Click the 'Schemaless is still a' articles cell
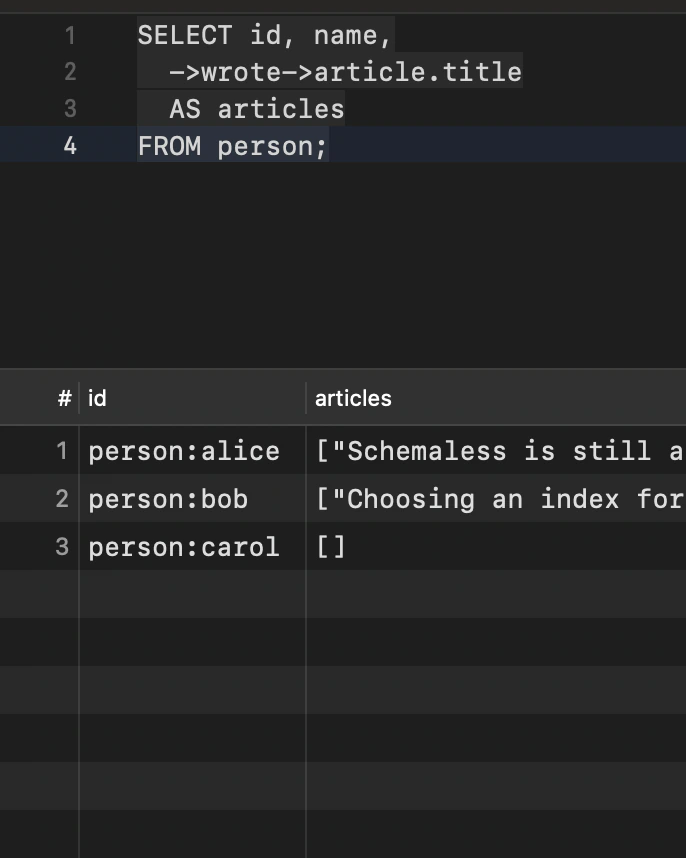The height and width of the screenshot is (858, 686). (496, 451)
